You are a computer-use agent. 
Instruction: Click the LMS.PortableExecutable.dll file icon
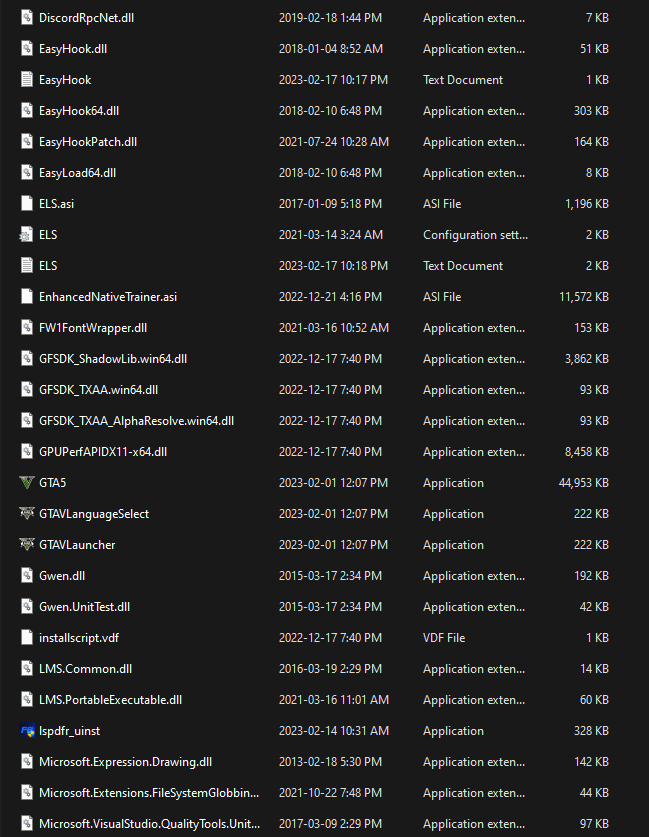point(27,699)
